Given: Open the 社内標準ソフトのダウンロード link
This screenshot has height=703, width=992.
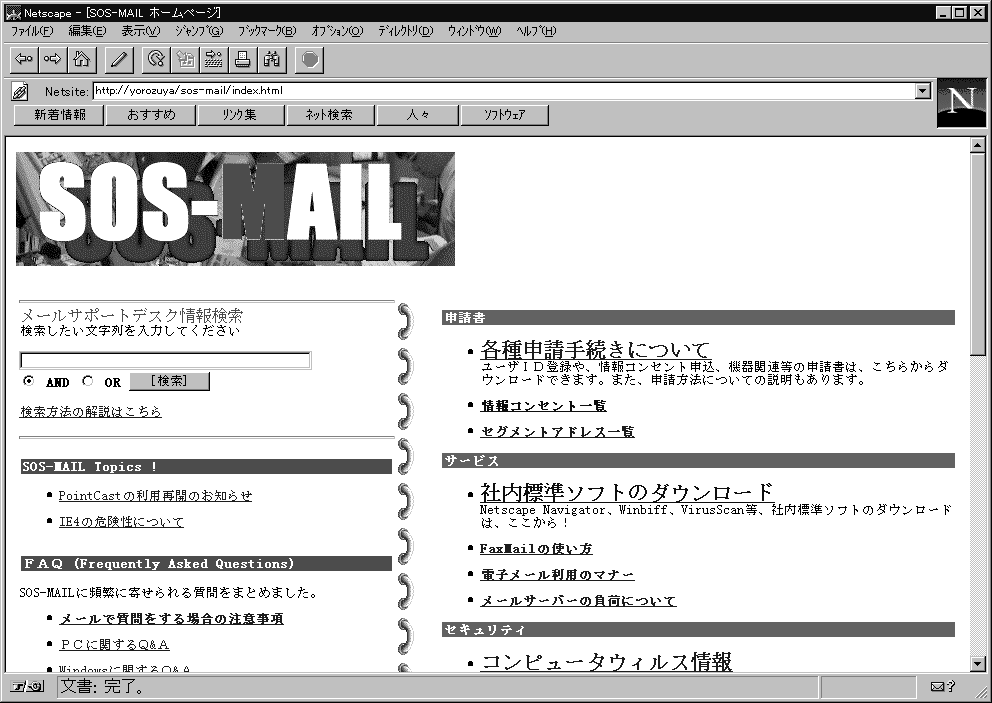Looking at the screenshot, I should (x=627, y=492).
